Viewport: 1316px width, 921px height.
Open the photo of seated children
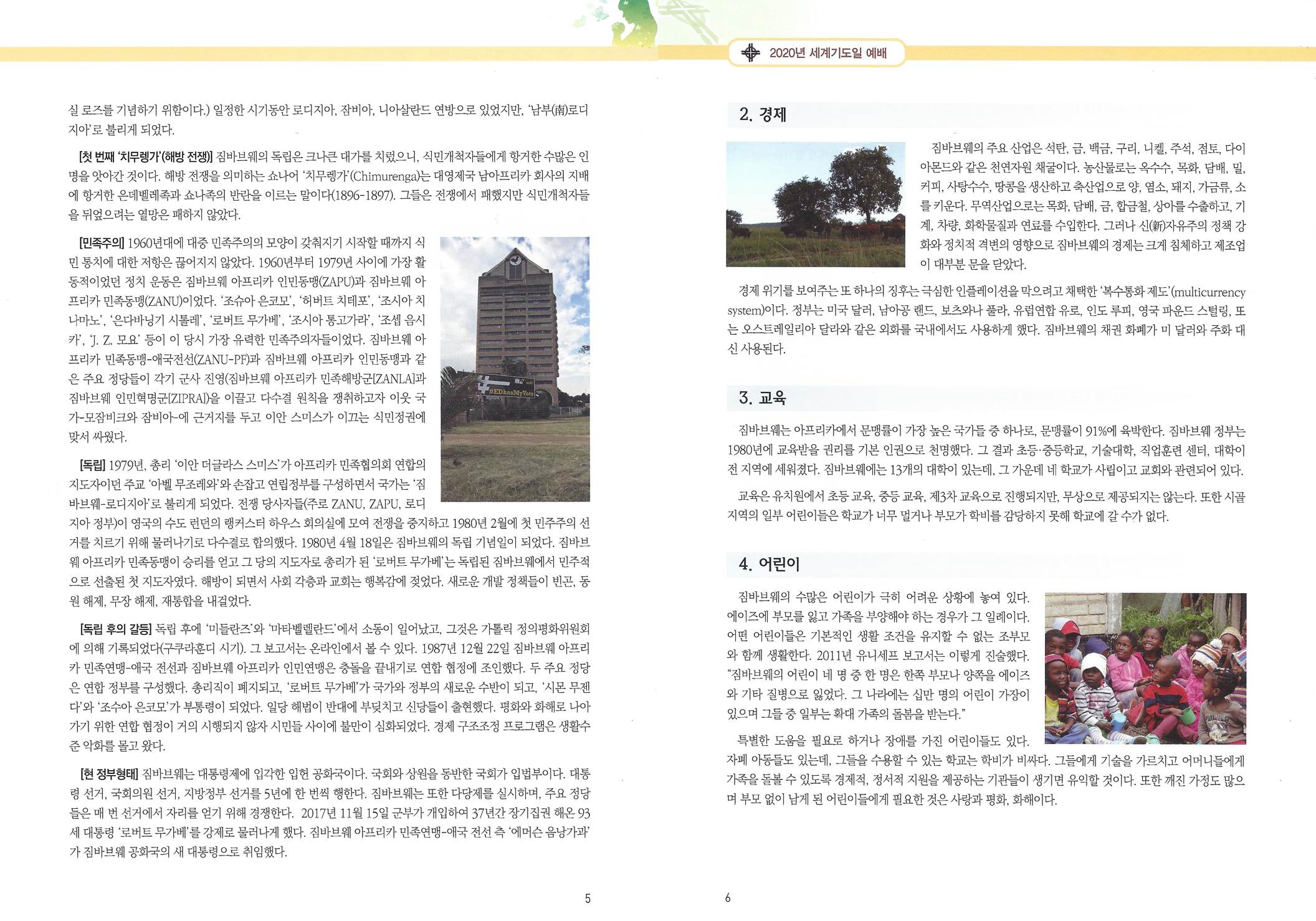1145,668
